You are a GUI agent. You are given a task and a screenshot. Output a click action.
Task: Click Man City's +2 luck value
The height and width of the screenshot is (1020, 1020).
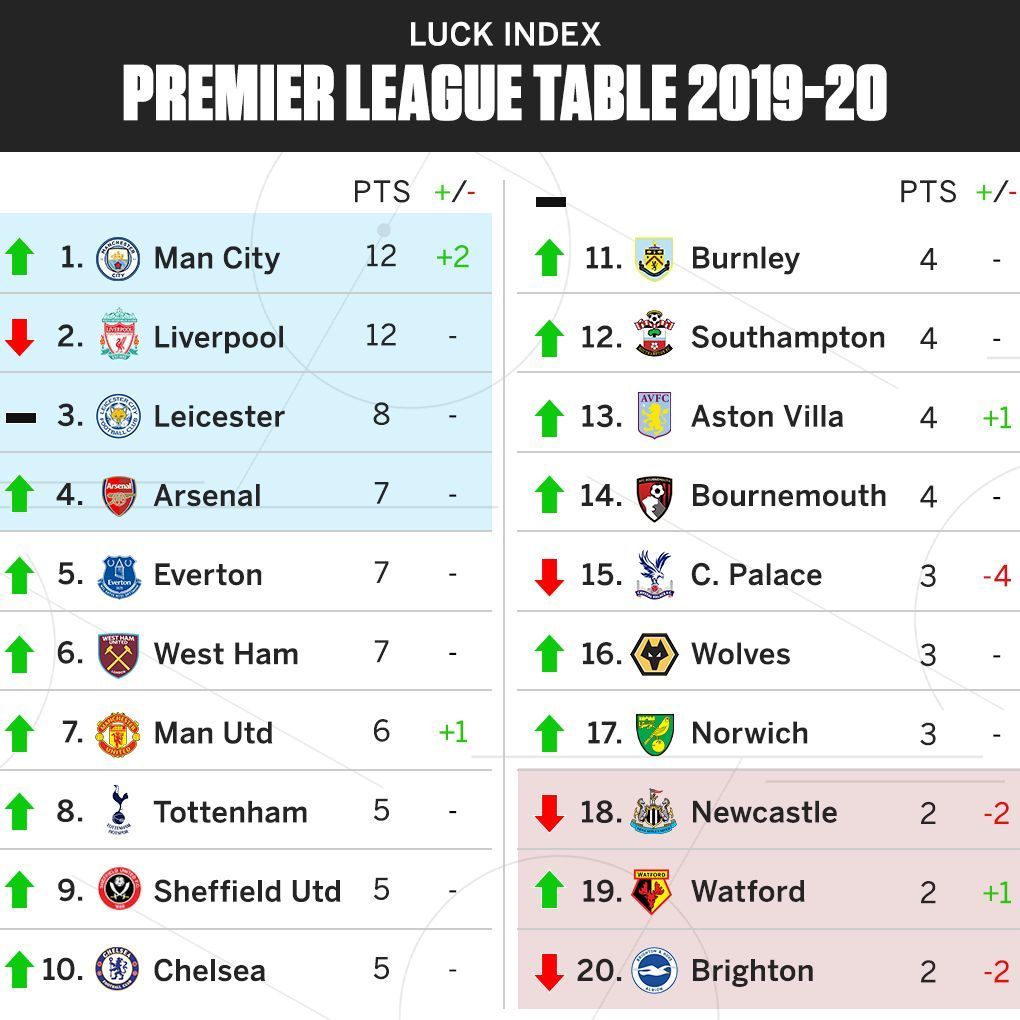(452, 257)
